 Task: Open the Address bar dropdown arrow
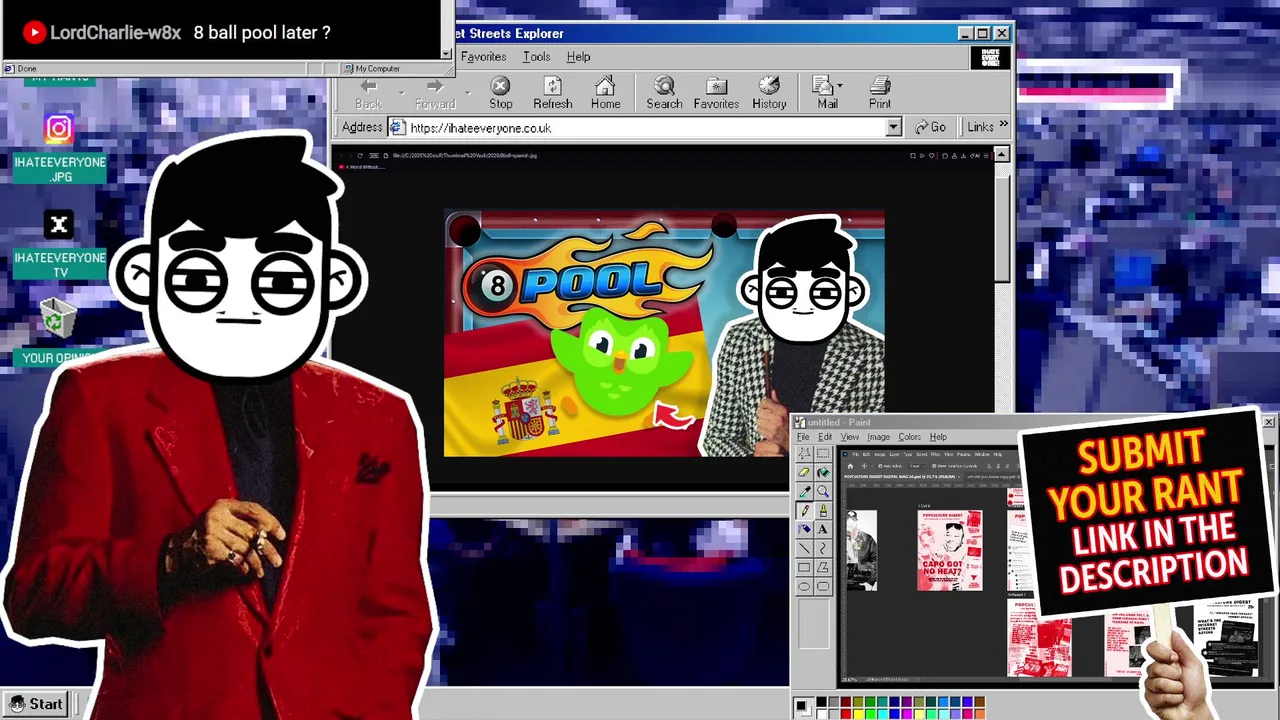(x=893, y=128)
